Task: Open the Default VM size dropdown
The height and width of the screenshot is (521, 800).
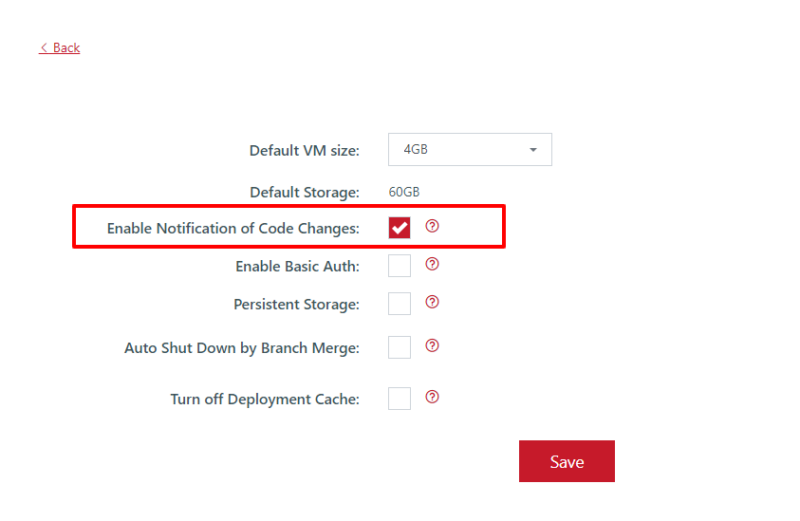Action: [x=470, y=150]
